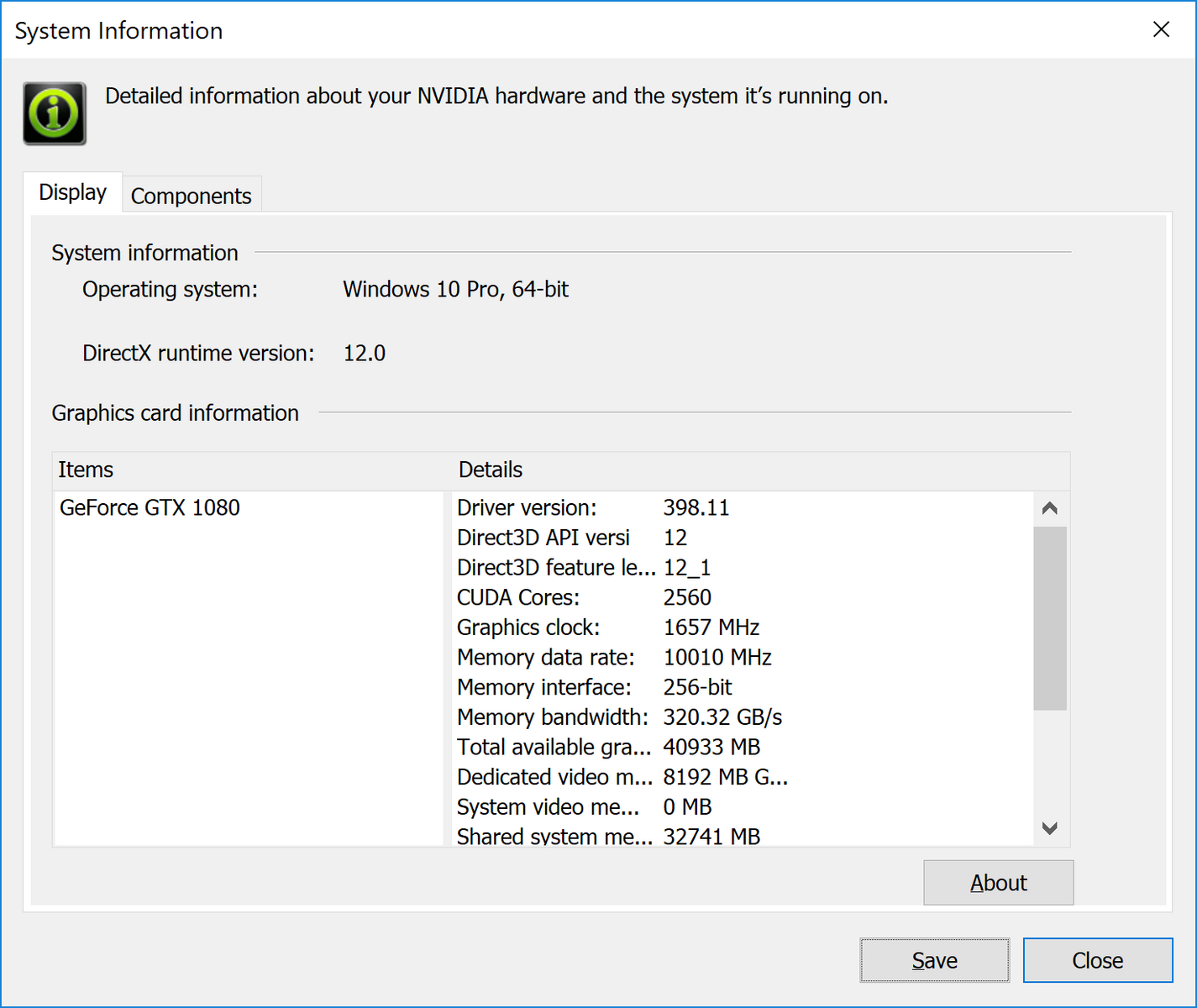Click the About button

pos(998,883)
